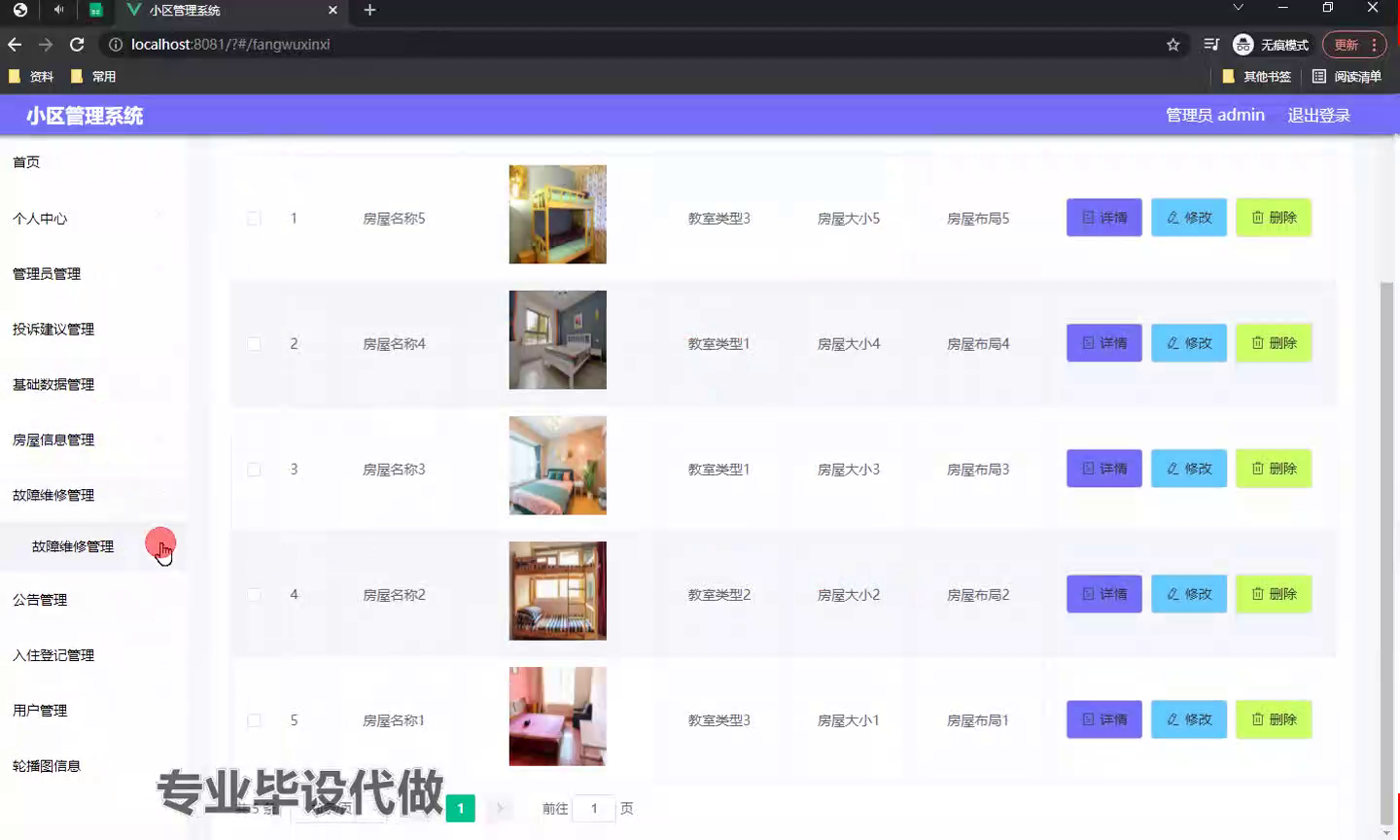Click 修改 for 房屋名称5
This screenshot has height=840, width=1400.
click(1188, 218)
